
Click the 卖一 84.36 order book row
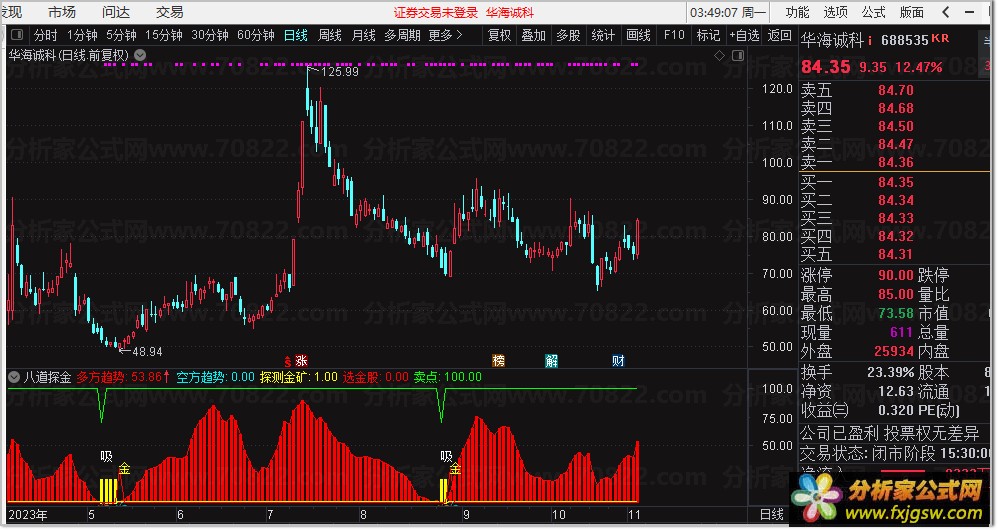pyautogui.click(x=895, y=162)
